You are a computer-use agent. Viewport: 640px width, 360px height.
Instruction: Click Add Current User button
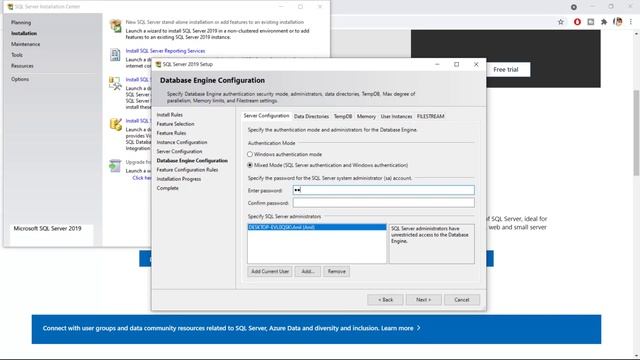tap(270, 271)
